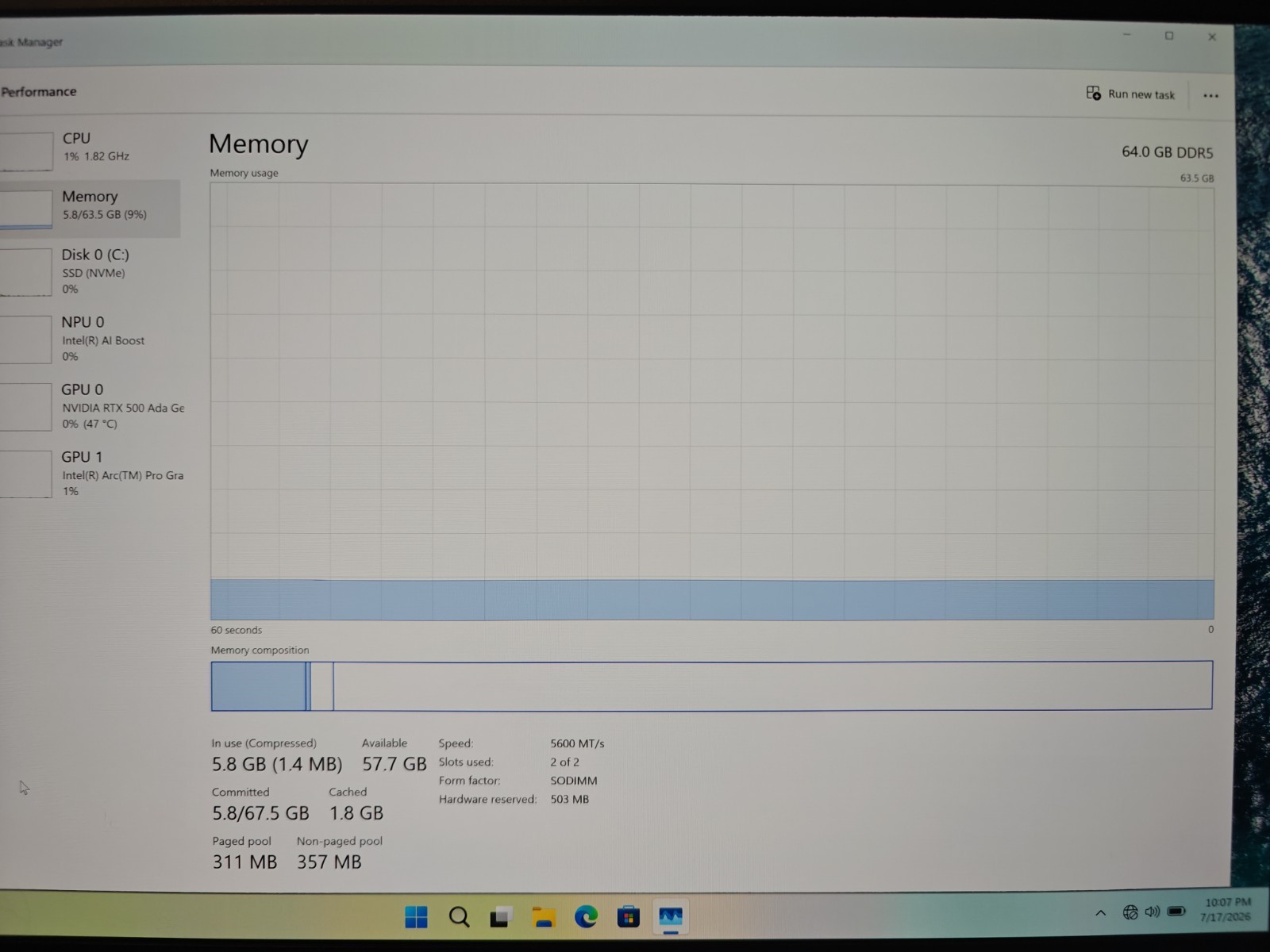This screenshot has height=952, width=1270.
Task: Open Windows Search from the taskbar
Action: [459, 917]
